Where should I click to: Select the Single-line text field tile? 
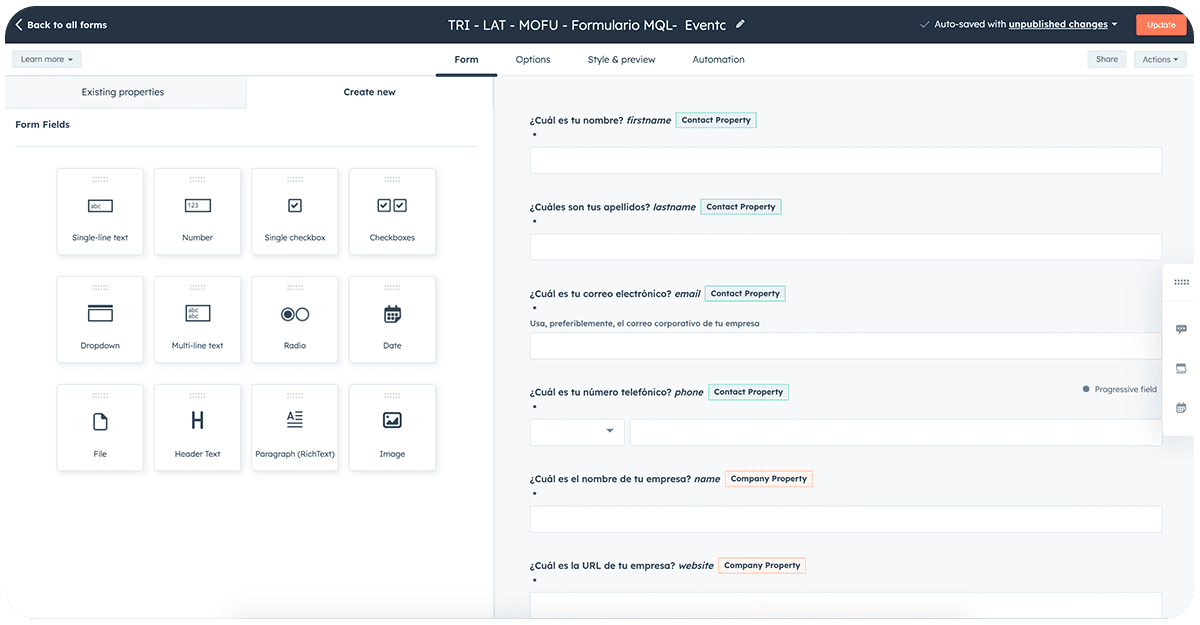pos(100,211)
